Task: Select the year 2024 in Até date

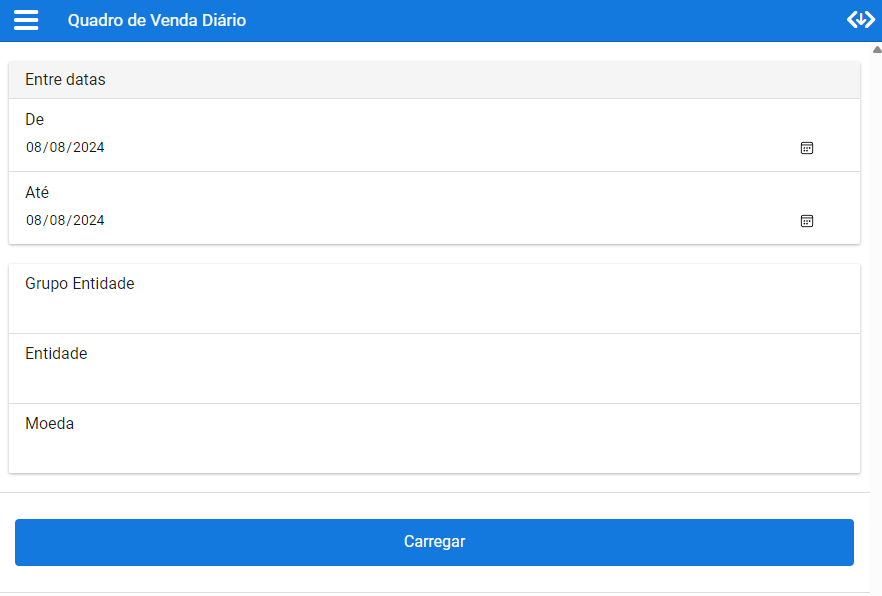Action: click(x=88, y=221)
